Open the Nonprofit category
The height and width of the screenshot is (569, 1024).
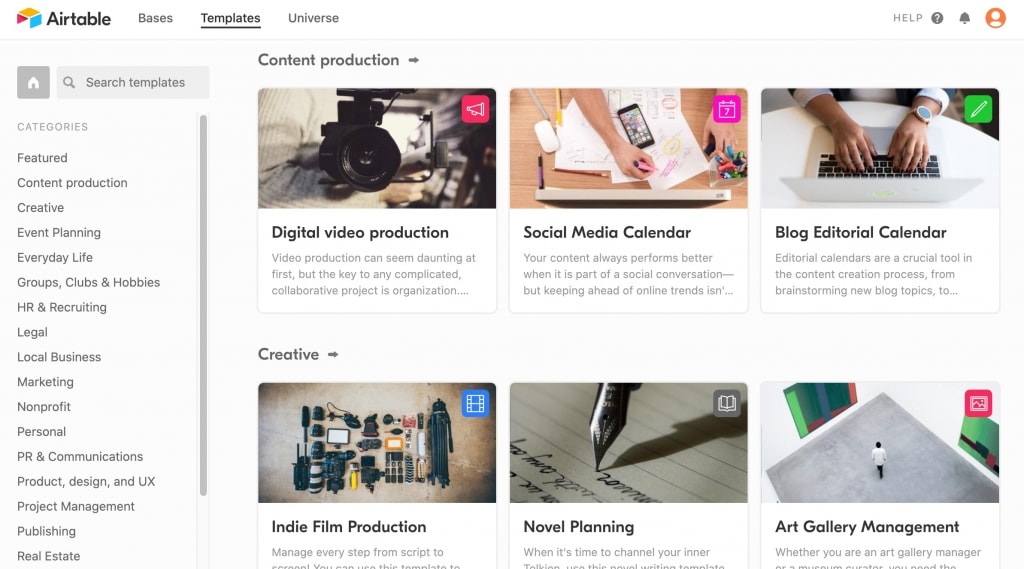pyautogui.click(x=44, y=406)
